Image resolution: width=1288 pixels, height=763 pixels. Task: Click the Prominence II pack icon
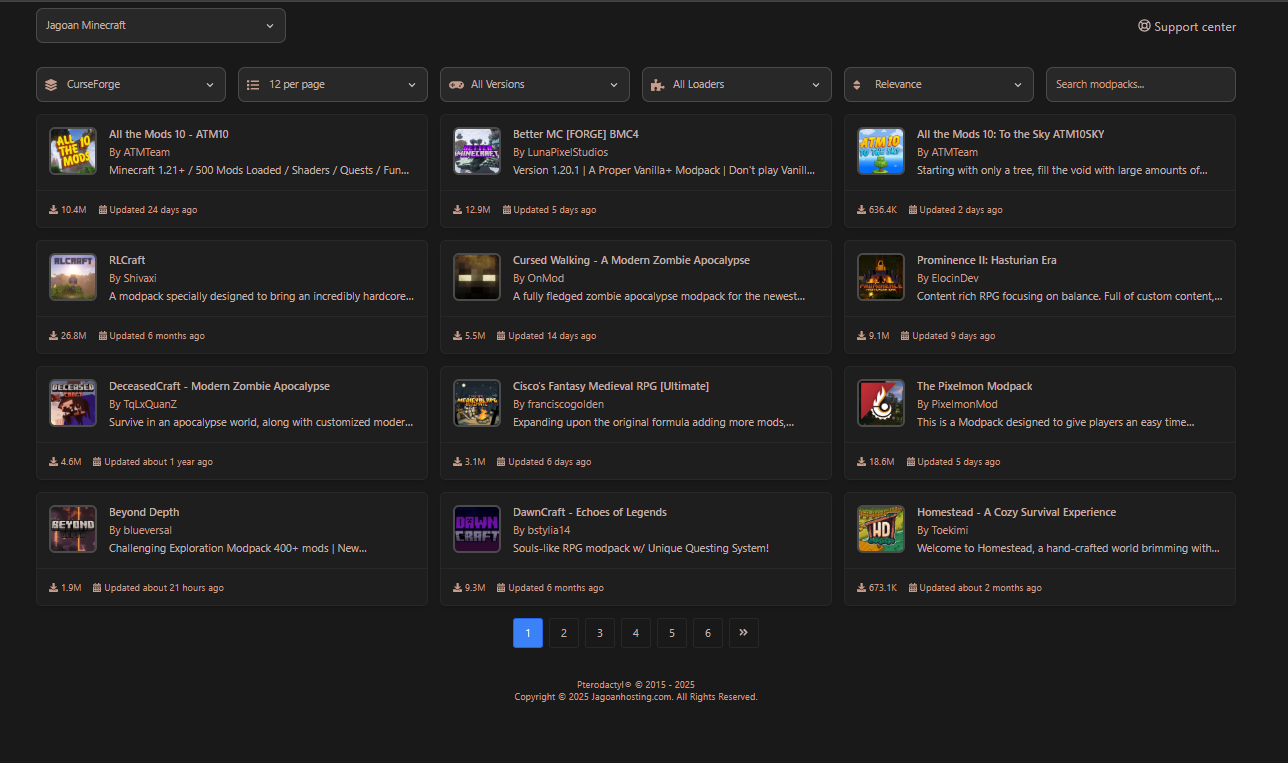[881, 277]
